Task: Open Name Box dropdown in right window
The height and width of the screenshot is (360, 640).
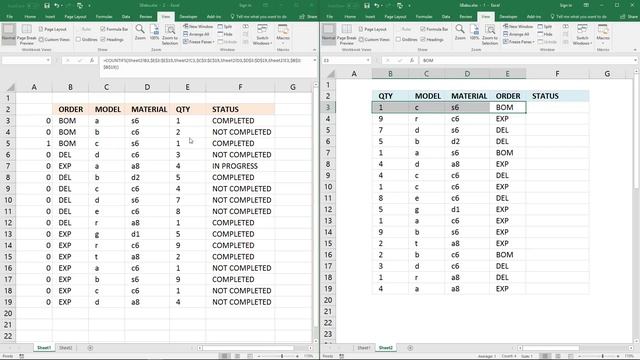Action: click(368, 60)
